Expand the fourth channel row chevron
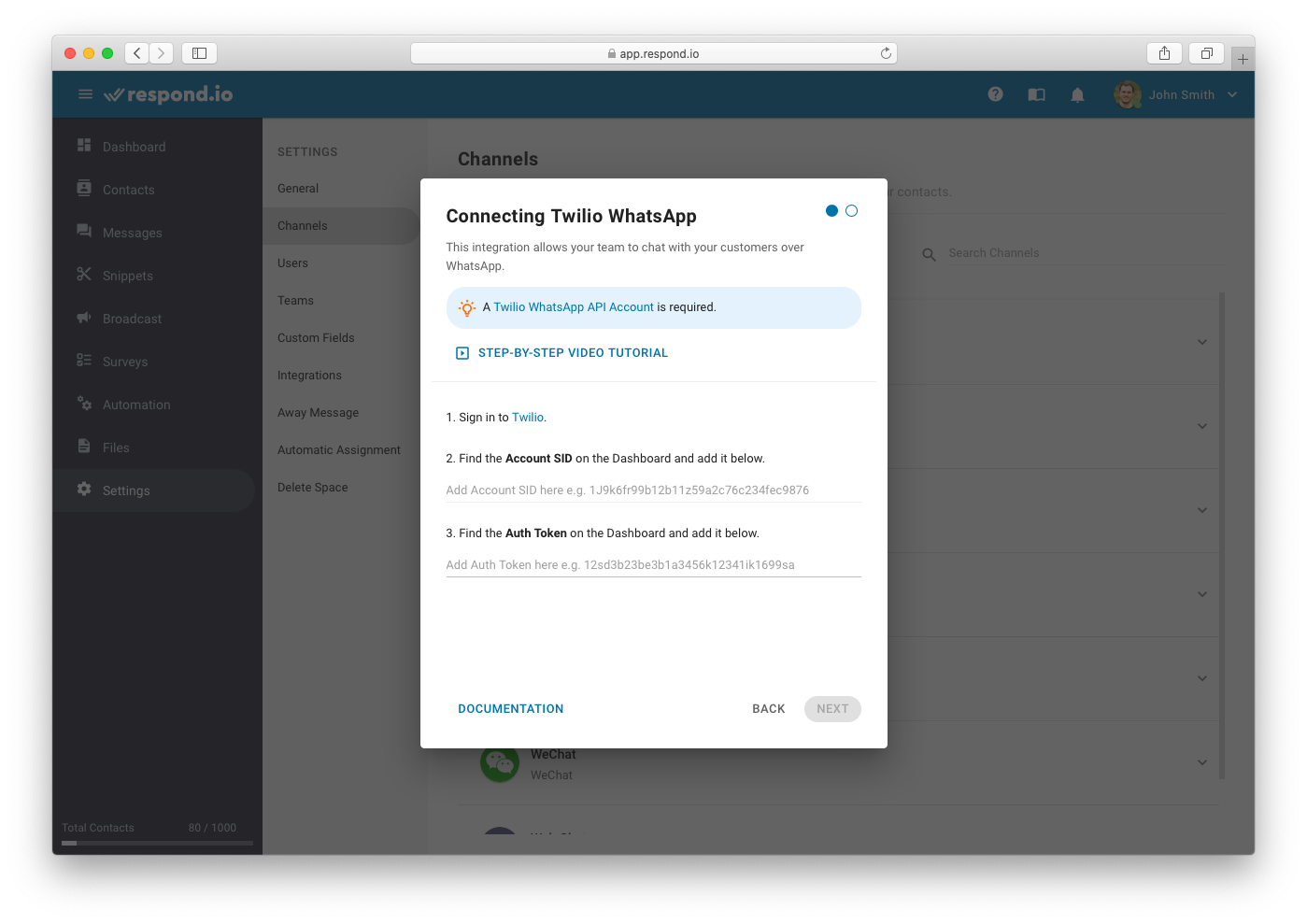Screen dimensions: 1307x924 pyautogui.click(x=1202, y=594)
